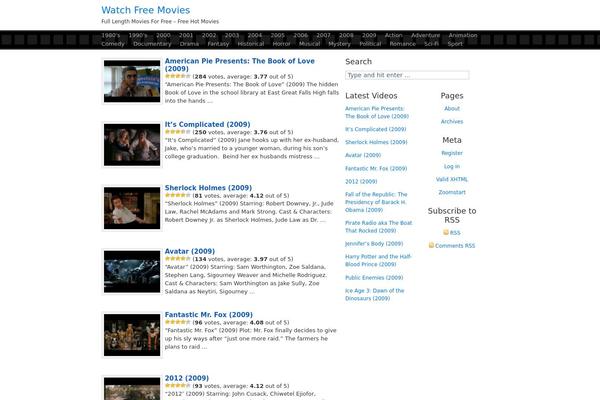600x400 pixels.
Task: Open the Sci-Fi genre
Action: [x=431, y=44]
